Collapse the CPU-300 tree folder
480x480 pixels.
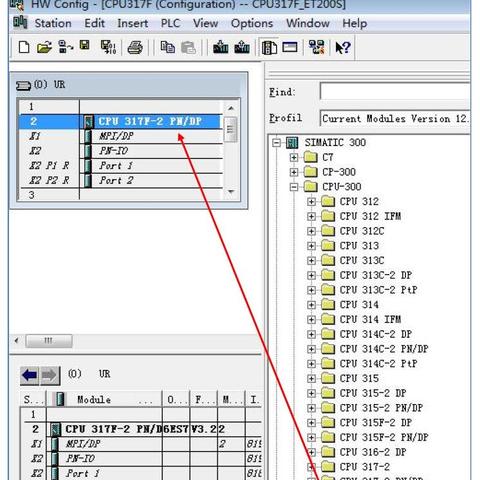pyautogui.click(x=294, y=187)
